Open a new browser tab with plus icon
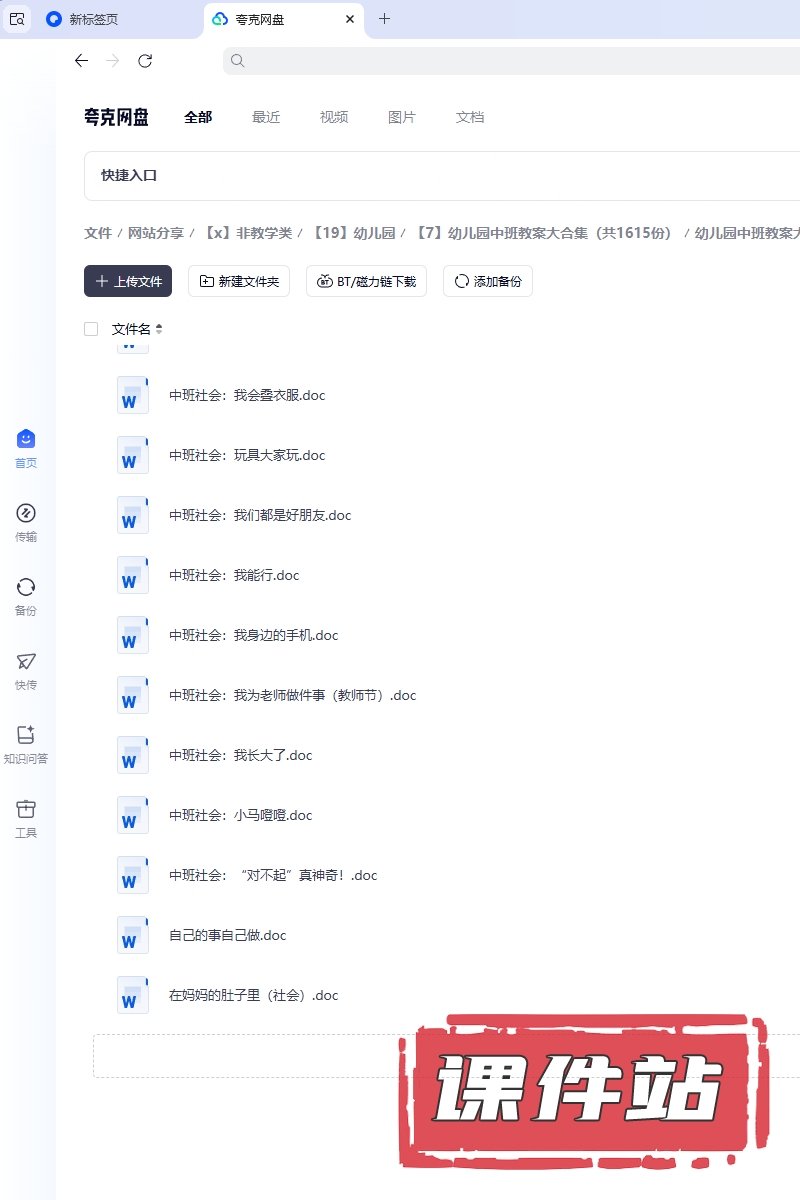800x1200 pixels. coord(385,19)
